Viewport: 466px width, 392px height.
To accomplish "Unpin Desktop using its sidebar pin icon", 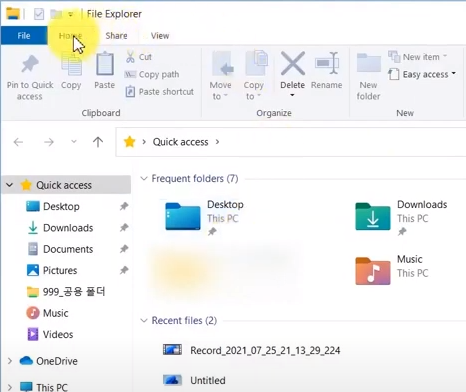I will click(124, 206).
